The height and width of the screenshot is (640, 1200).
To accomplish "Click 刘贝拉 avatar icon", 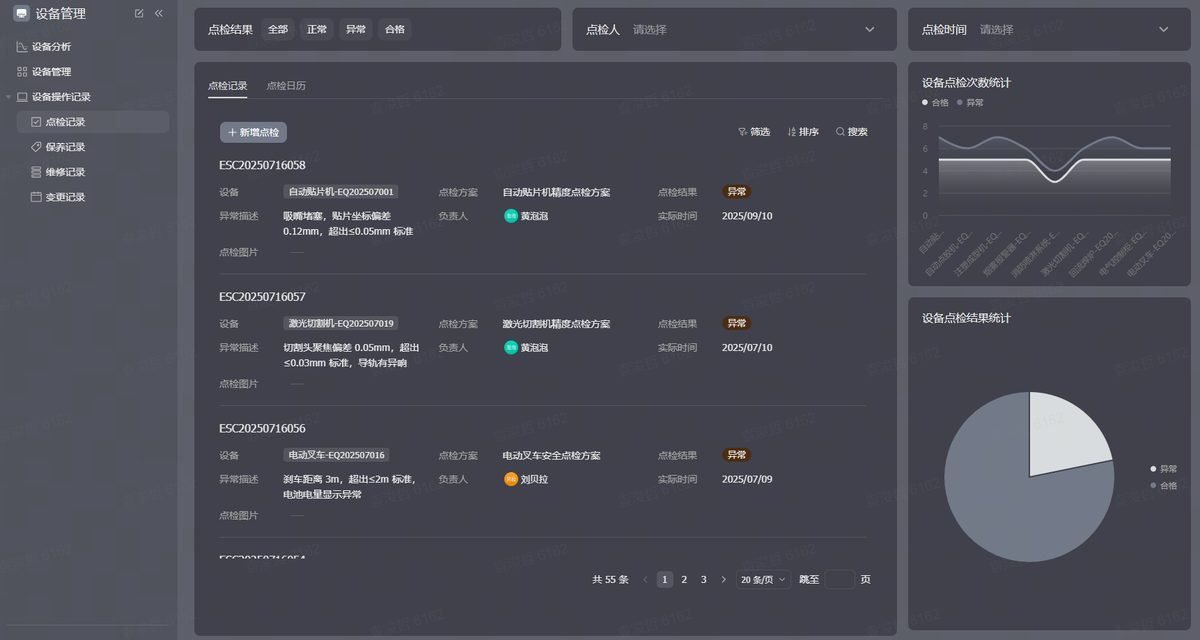I will coord(511,479).
